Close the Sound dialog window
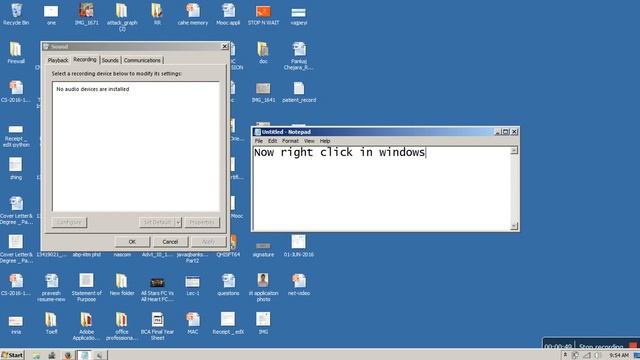The height and width of the screenshot is (360, 640). tap(224, 47)
